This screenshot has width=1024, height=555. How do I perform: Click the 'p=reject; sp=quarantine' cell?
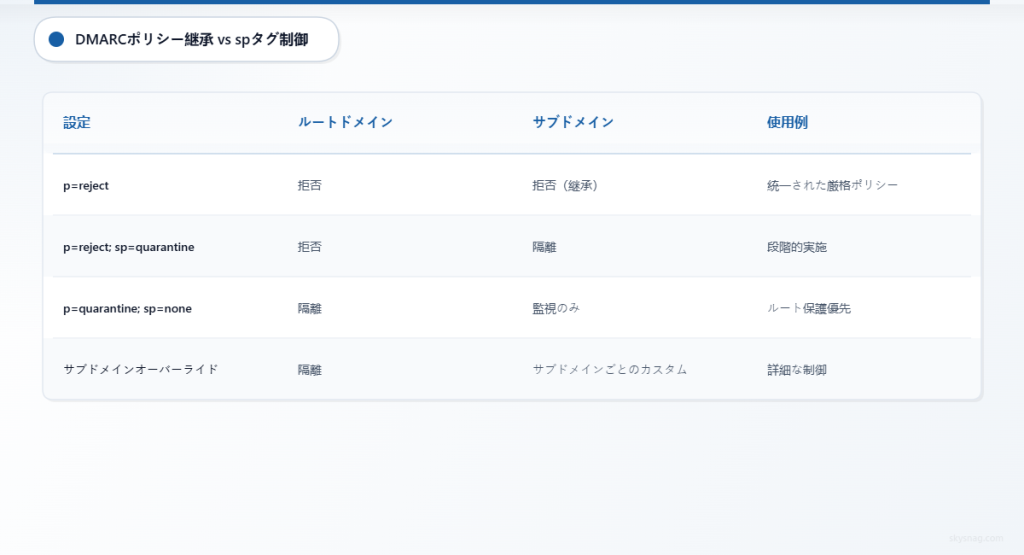coord(129,247)
